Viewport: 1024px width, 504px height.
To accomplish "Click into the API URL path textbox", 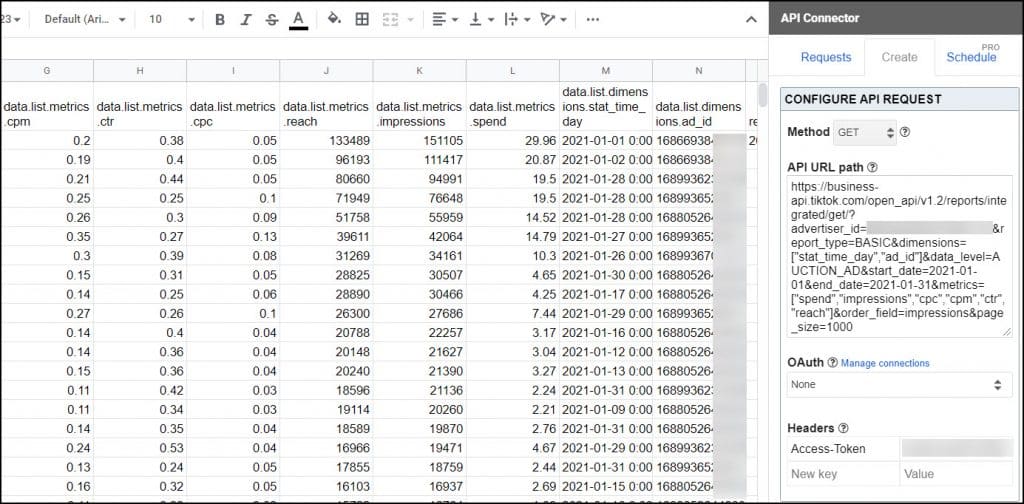I will click(x=899, y=257).
